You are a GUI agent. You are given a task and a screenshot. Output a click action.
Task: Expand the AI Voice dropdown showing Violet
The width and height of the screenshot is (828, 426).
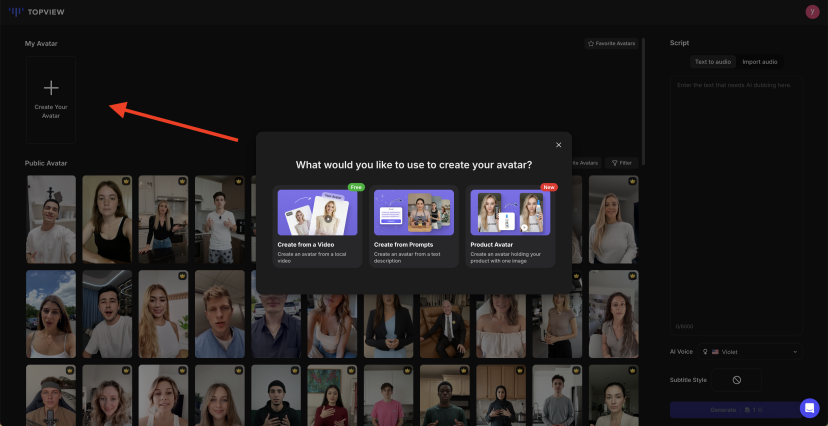click(x=750, y=352)
